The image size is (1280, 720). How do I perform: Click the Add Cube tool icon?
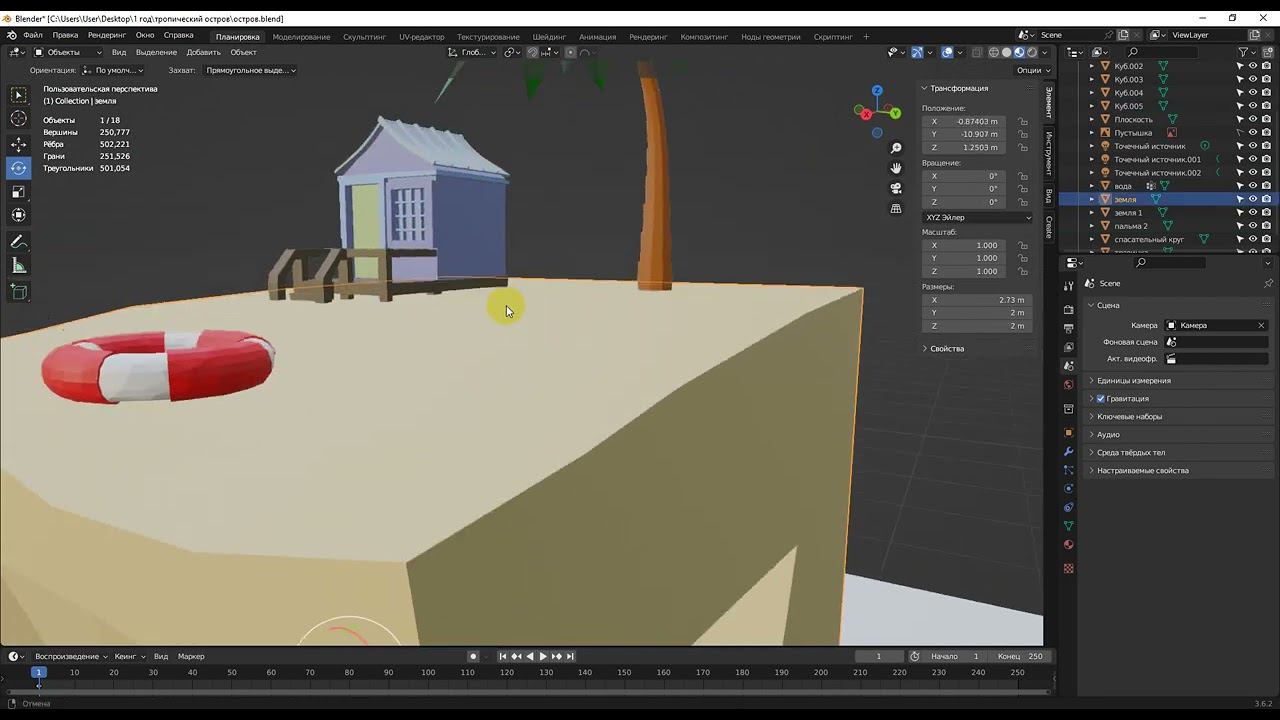click(19, 292)
